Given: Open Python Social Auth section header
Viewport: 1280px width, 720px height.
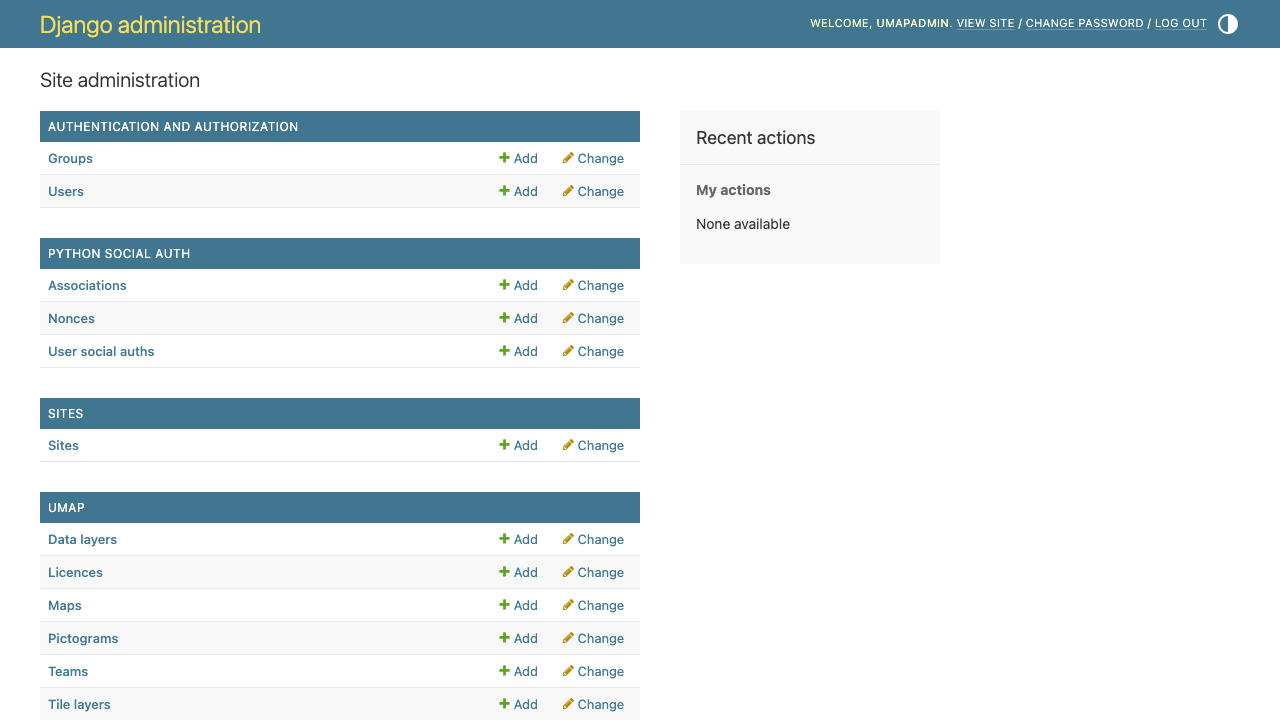Looking at the screenshot, I should (x=119, y=254).
